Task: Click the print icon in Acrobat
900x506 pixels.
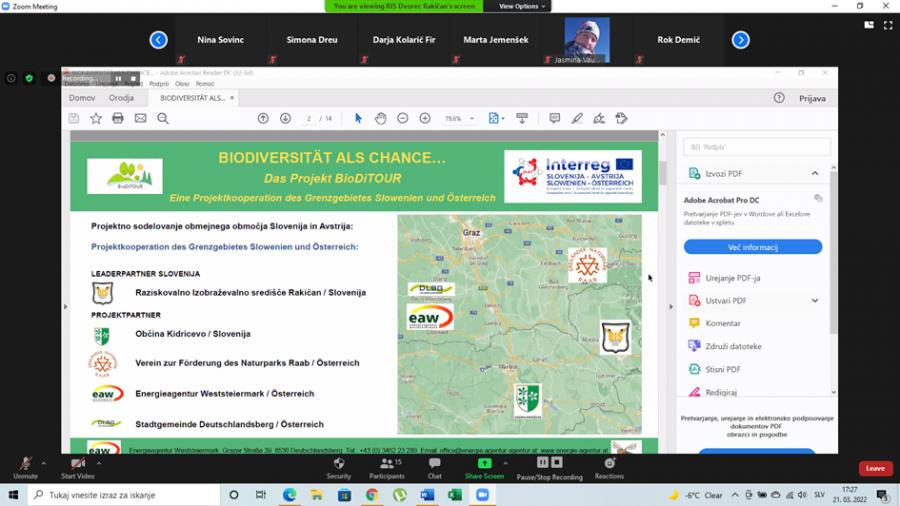Action: (118, 118)
